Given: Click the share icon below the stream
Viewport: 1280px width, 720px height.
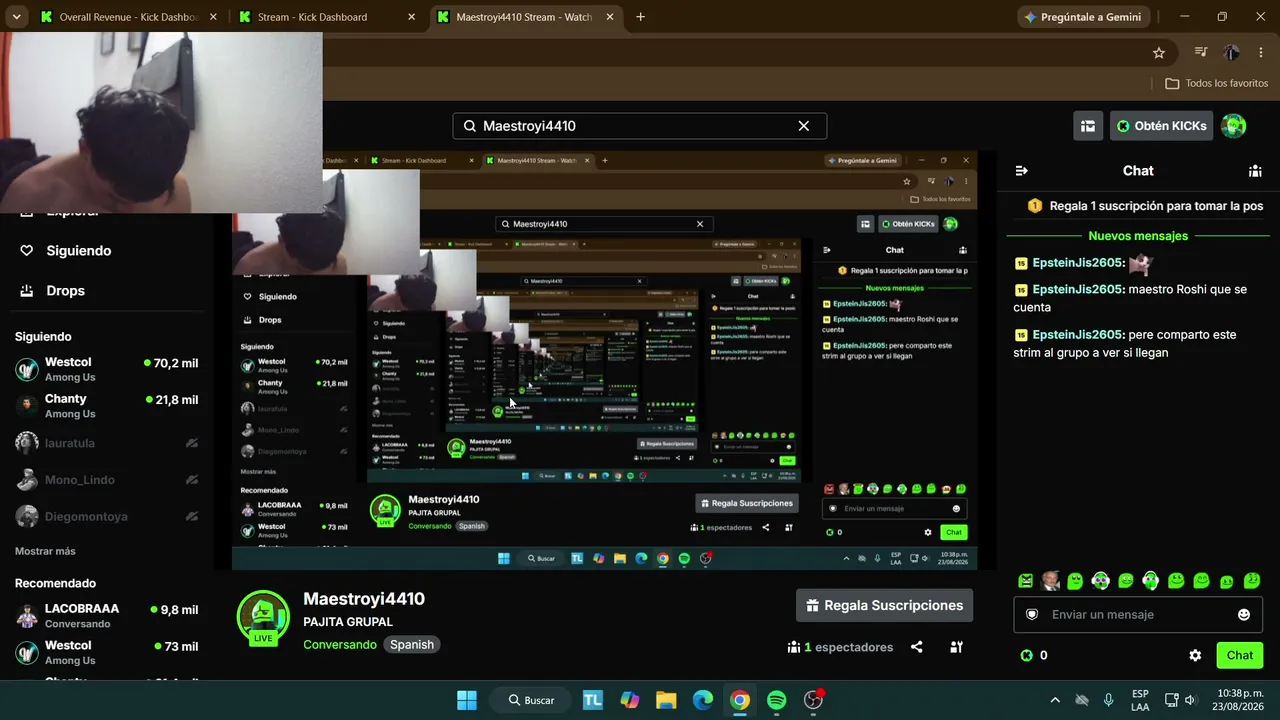Looking at the screenshot, I should coord(917,647).
